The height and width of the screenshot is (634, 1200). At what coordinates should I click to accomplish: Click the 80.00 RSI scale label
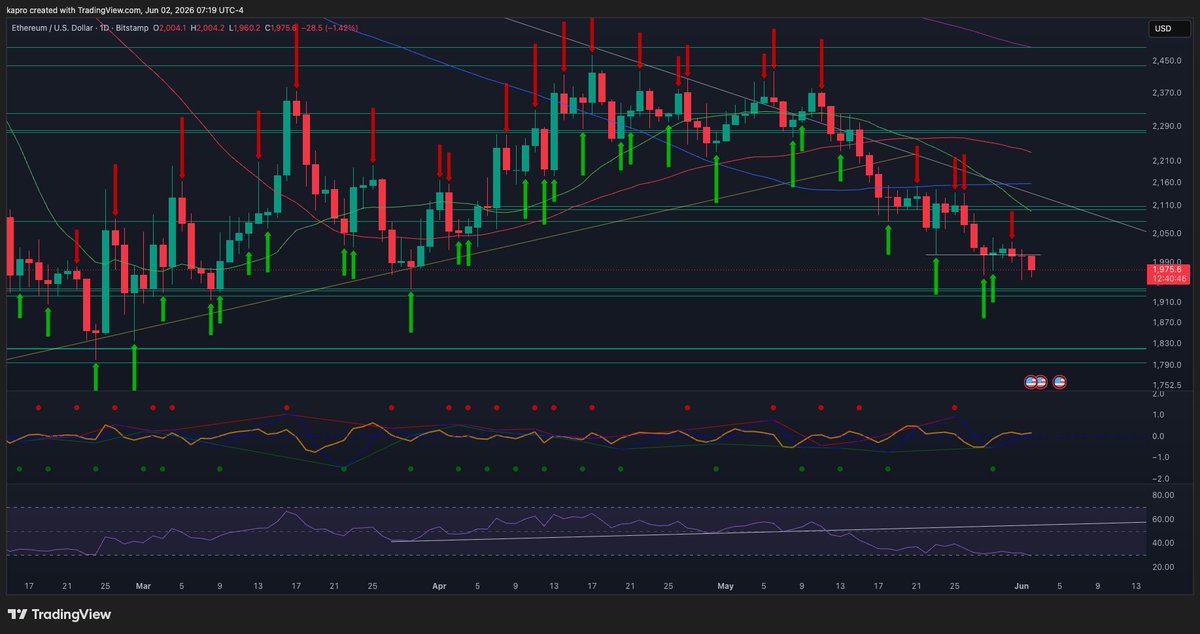click(1163, 495)
